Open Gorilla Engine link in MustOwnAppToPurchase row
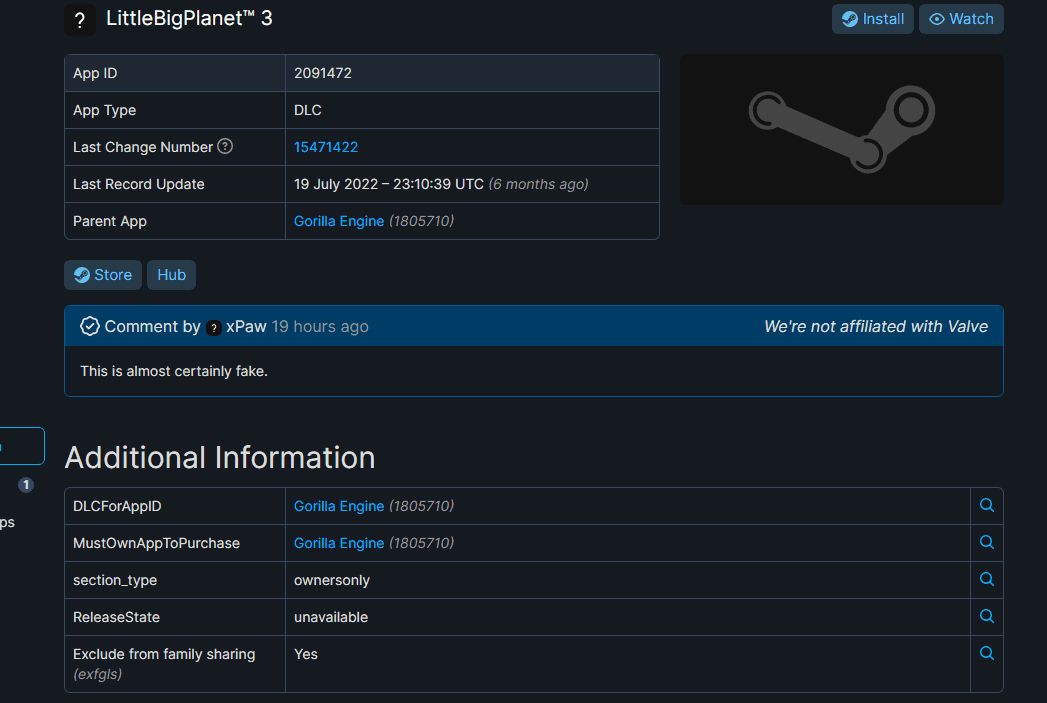The image size is (1047, 703). (x=339, y=543)
